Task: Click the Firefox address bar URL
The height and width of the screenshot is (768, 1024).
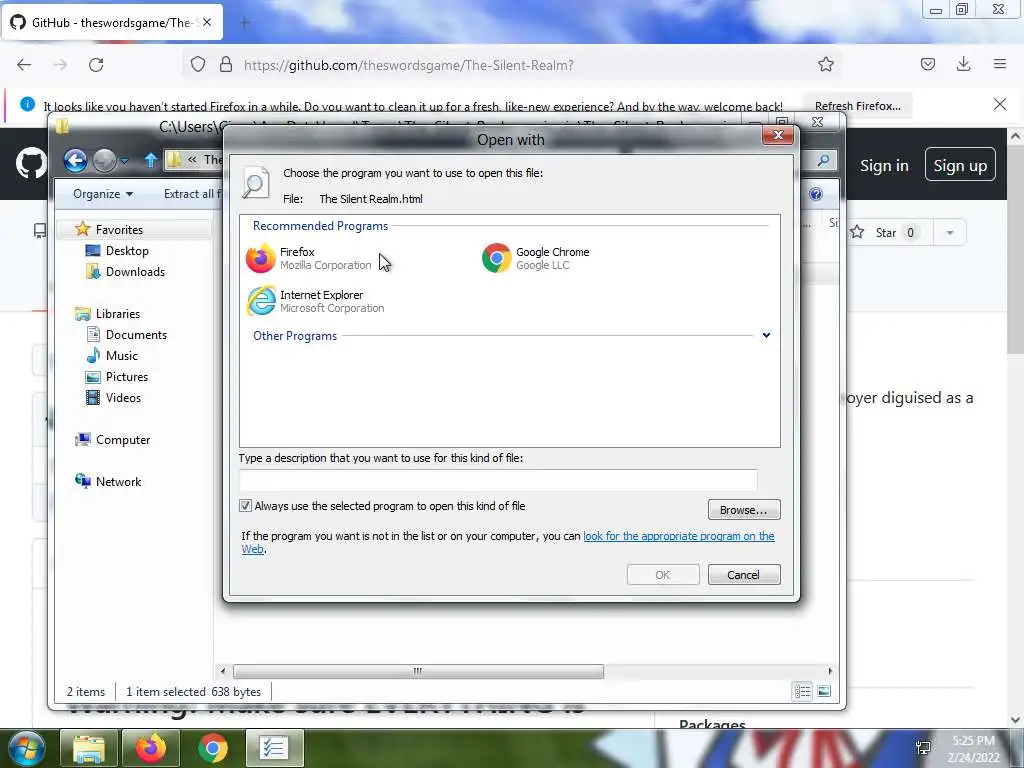Action: [x=408, y=65]
